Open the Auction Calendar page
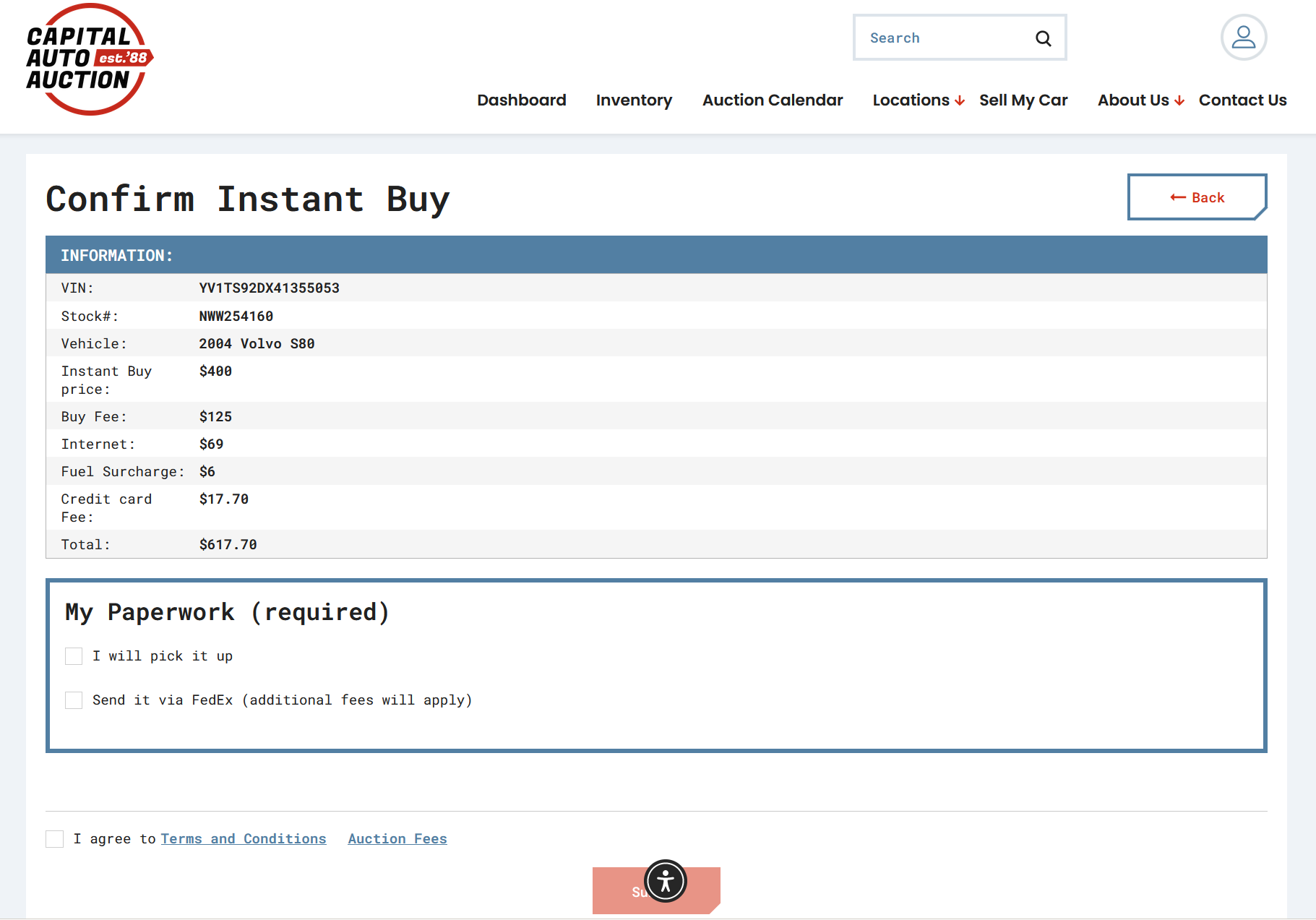Viewport: 1316px width, 920px height. (x=773, y=100)
